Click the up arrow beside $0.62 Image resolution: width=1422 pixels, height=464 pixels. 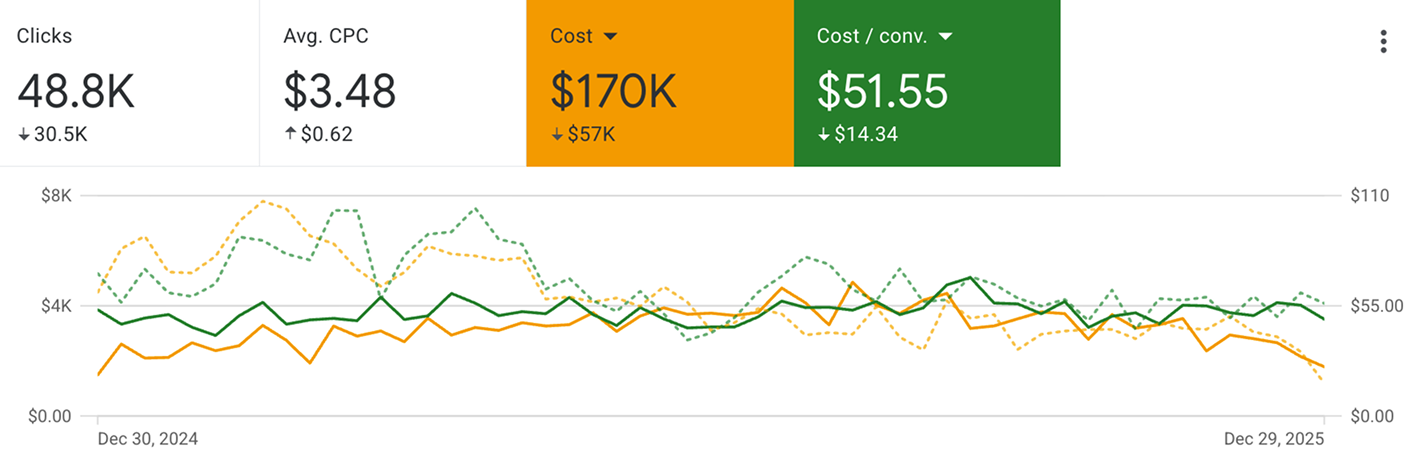coord(290,135)
